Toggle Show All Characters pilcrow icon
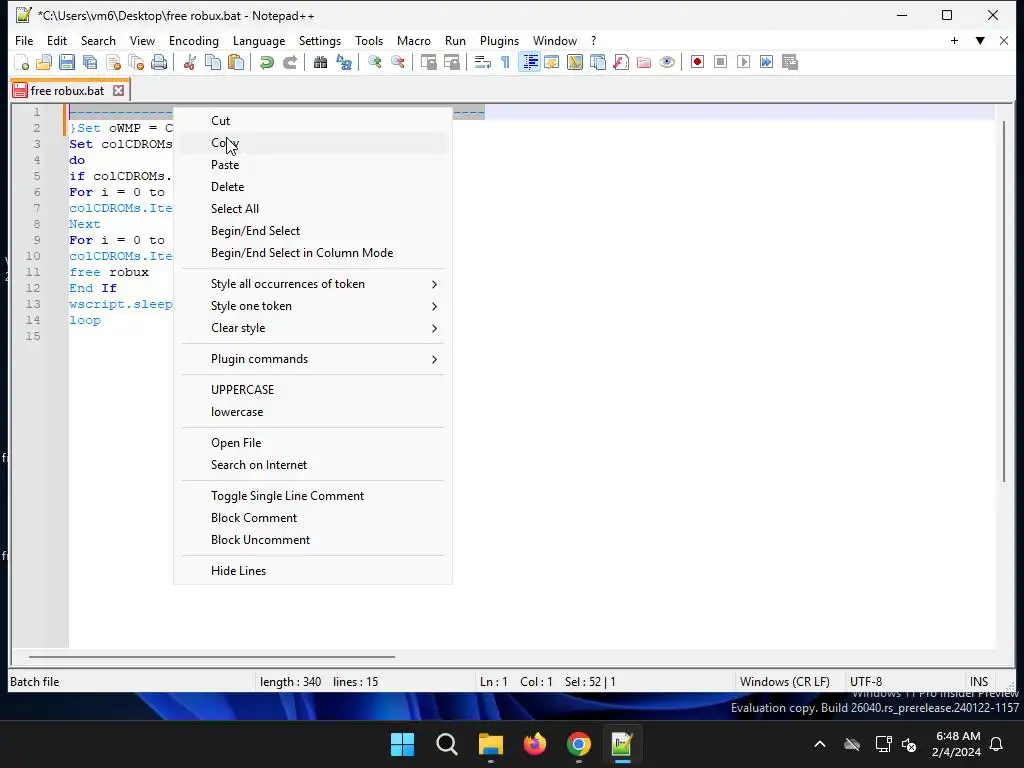This screenshot has width=1024, height=768. [x=505, y=62]
